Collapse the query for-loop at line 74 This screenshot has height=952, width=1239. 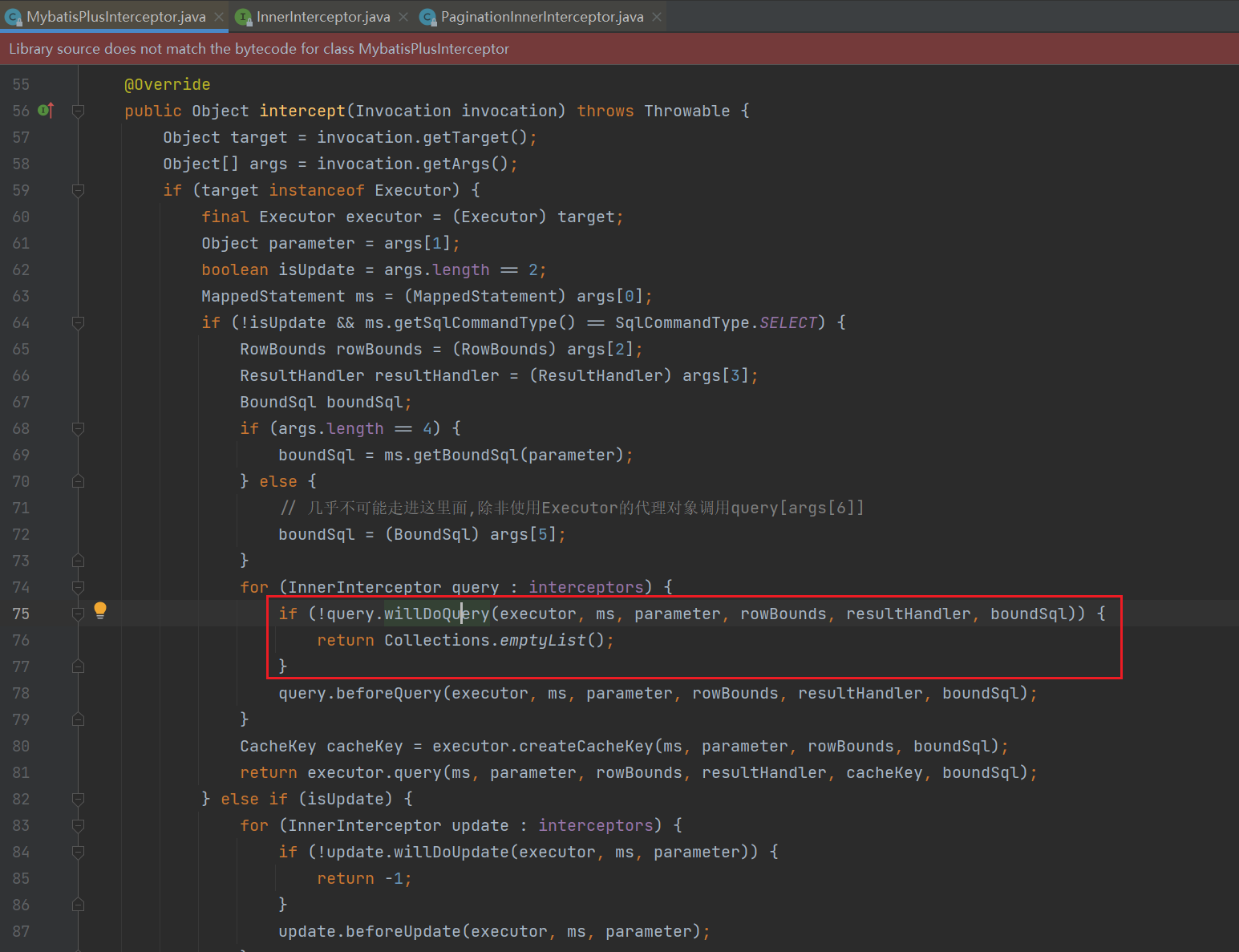click(x=79, y=587)
